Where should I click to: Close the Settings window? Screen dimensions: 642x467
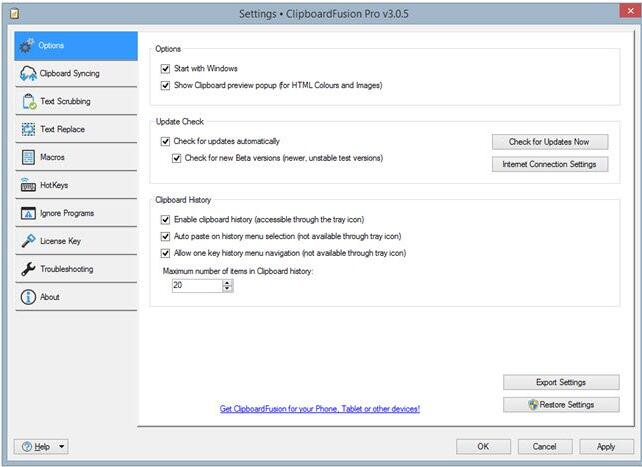pyautogui.click(x=630, y=11)
